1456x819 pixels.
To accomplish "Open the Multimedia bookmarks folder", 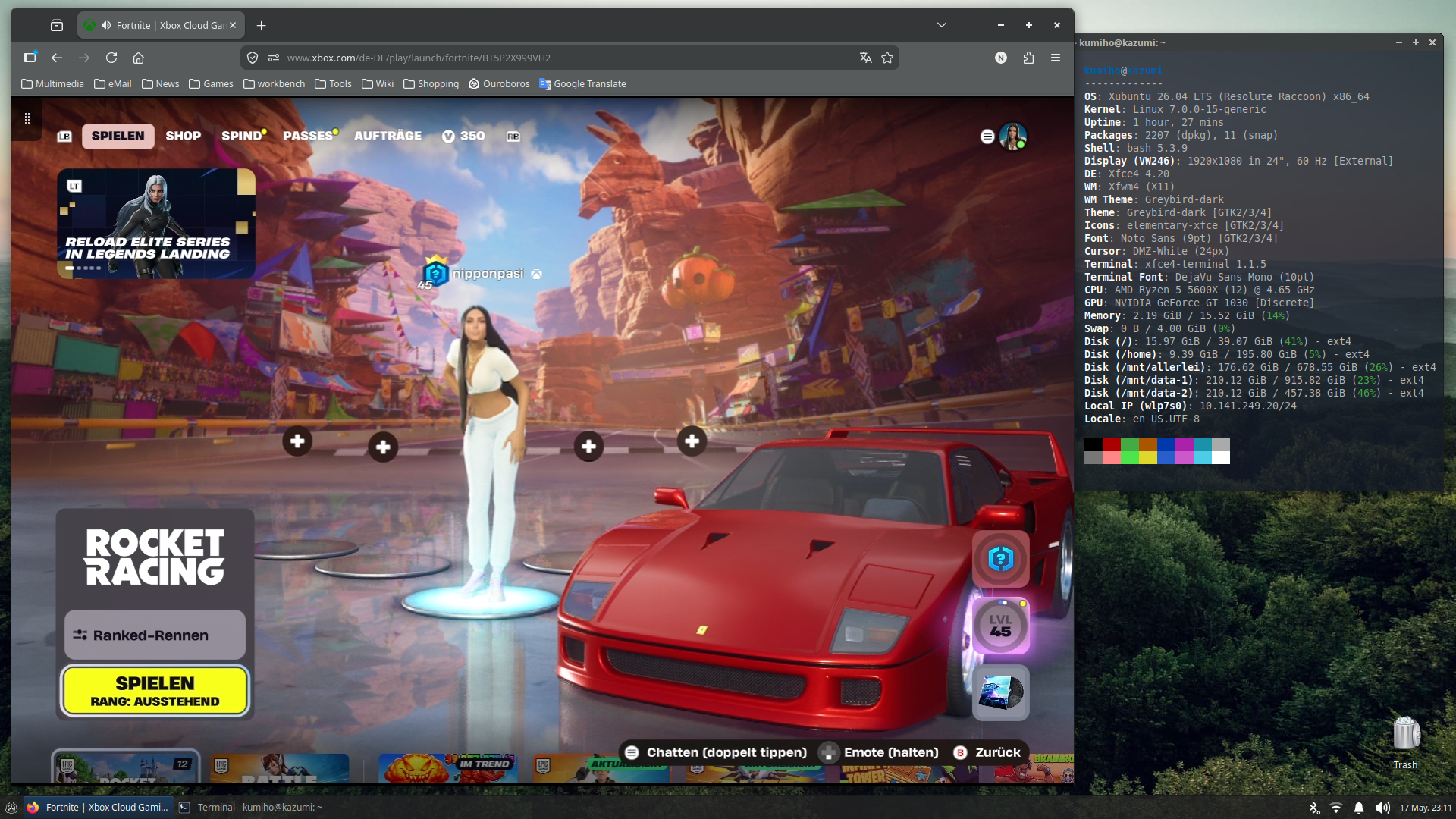I will coord(52,83).
